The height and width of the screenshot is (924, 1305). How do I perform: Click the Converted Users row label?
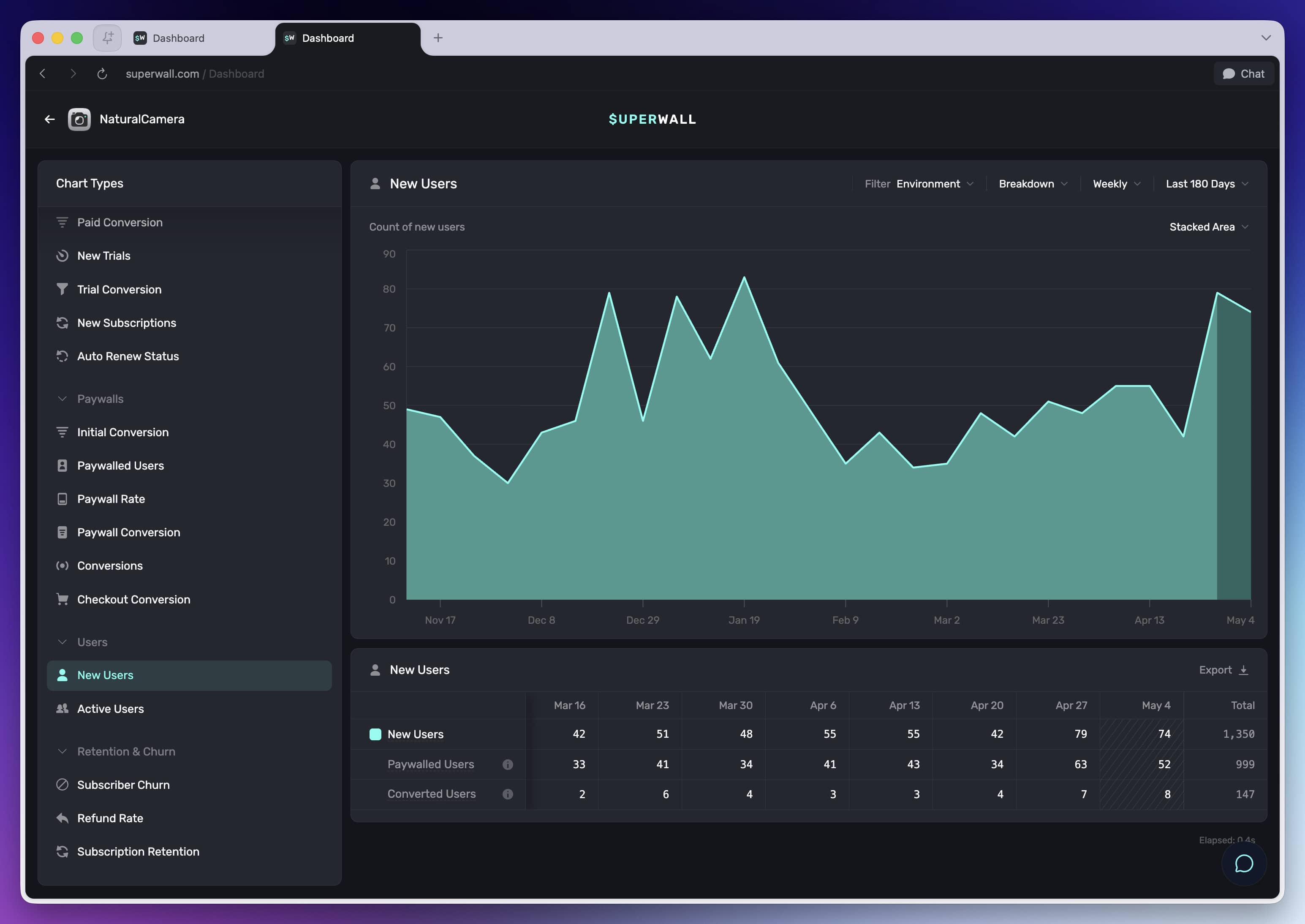pos(431,794)
